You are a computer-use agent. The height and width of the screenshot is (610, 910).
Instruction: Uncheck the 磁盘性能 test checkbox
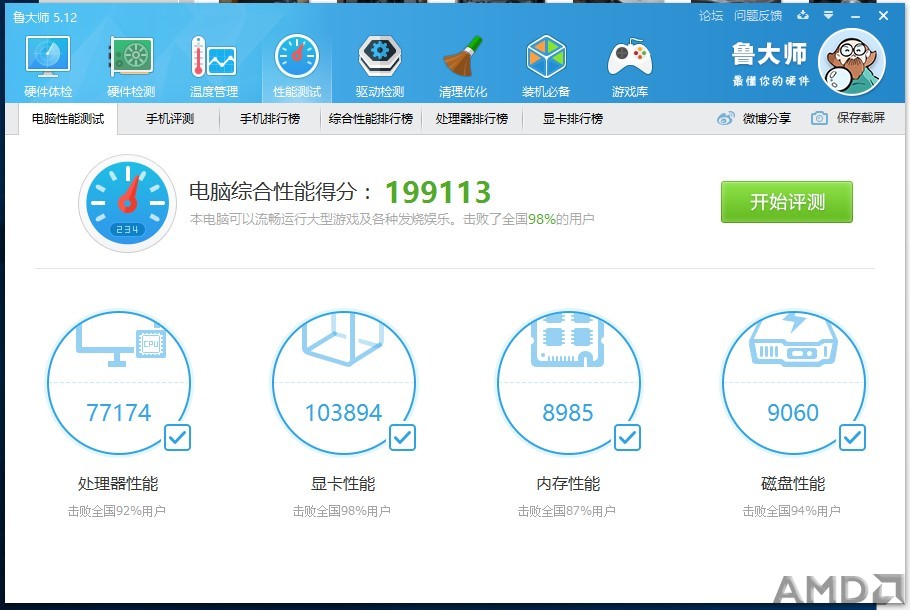click(852, 437)
